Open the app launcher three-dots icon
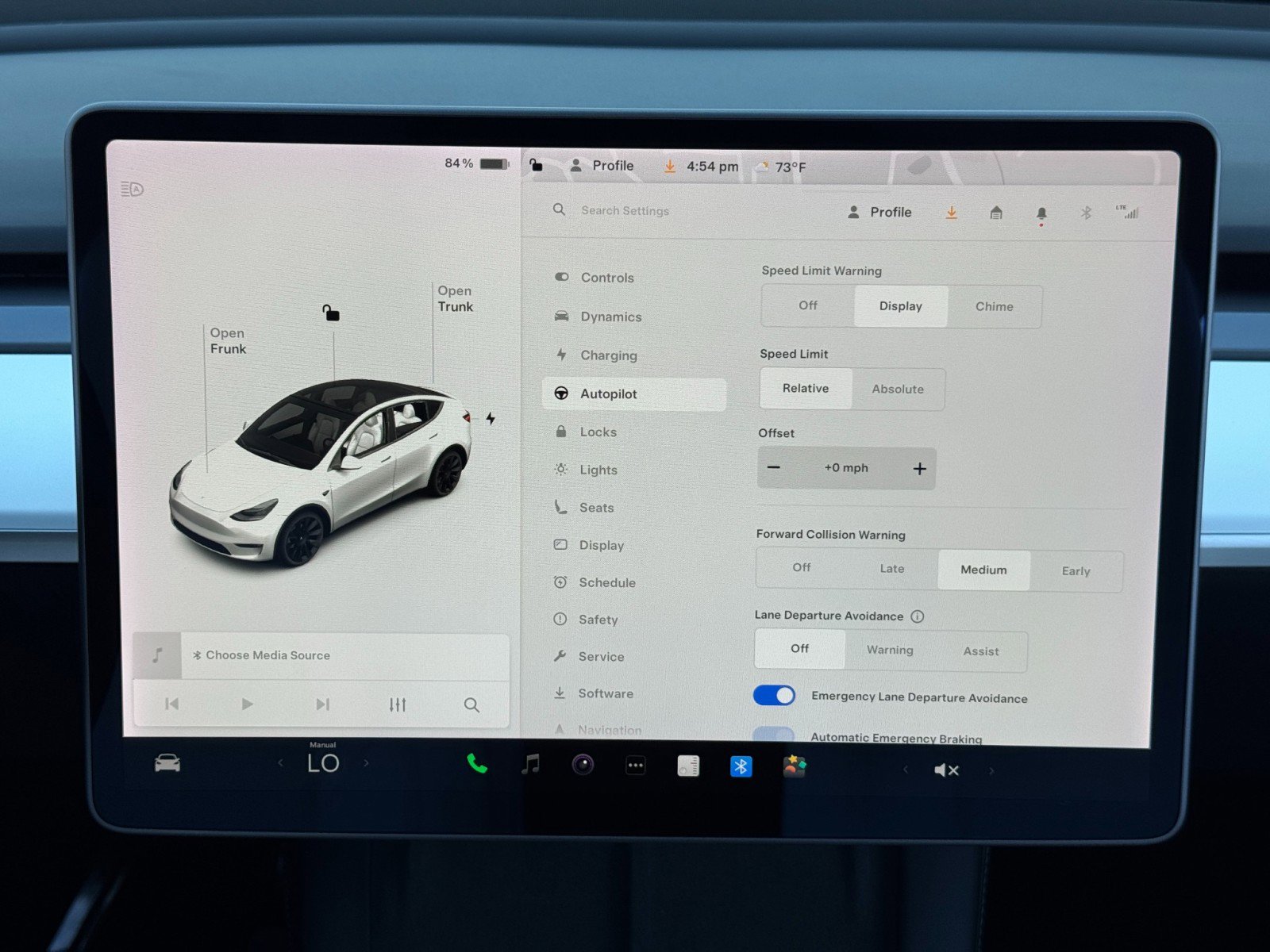 635,765
